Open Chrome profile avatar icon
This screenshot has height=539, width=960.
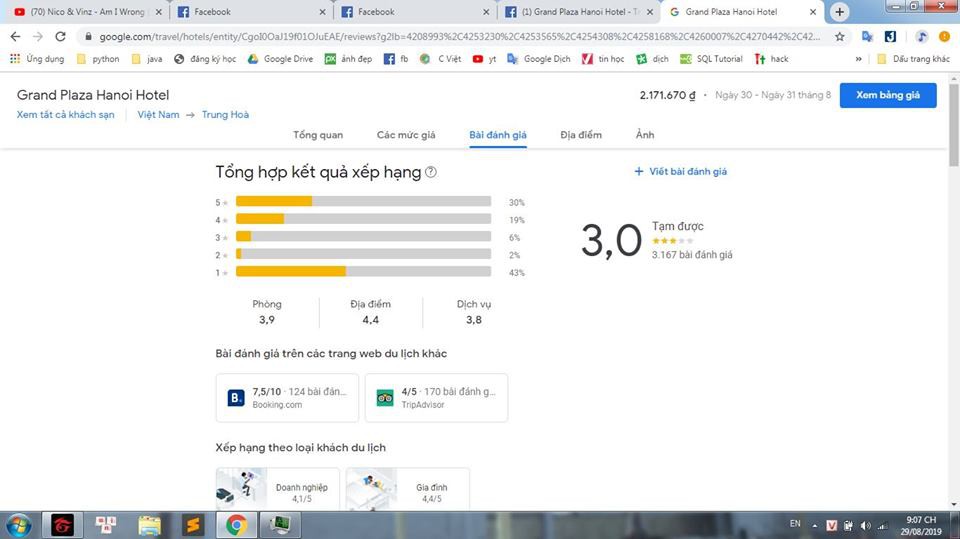click(944, 37)
